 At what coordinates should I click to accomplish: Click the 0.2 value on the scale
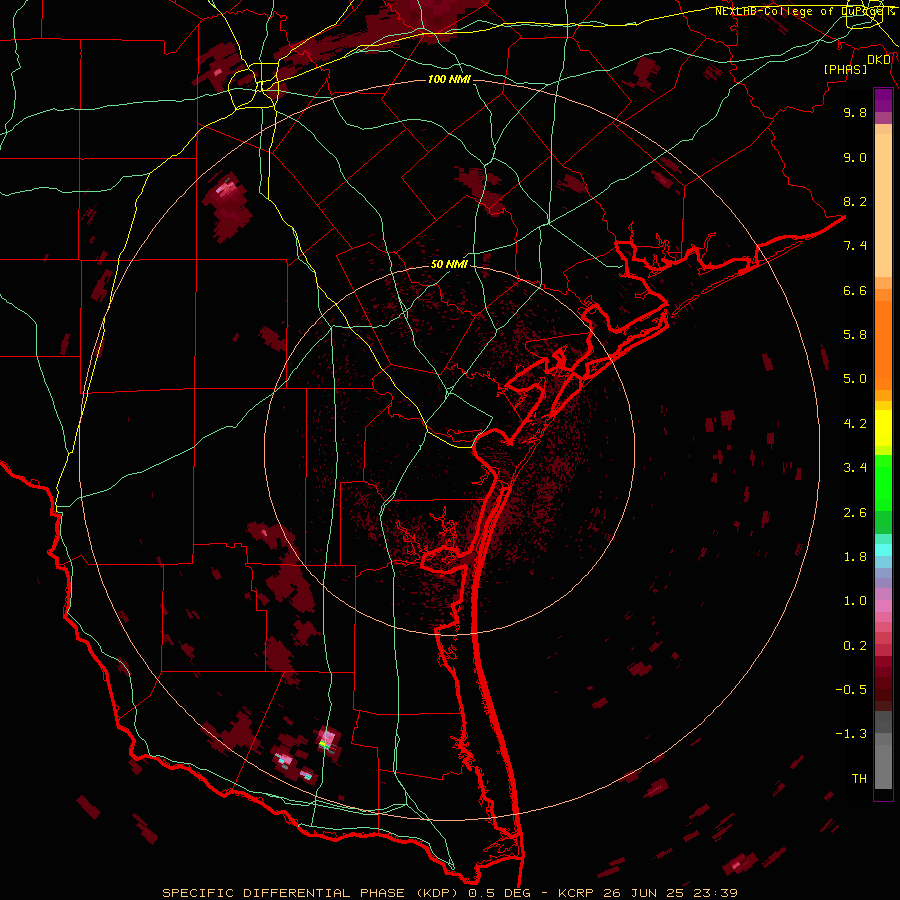[x=855, y=646]
